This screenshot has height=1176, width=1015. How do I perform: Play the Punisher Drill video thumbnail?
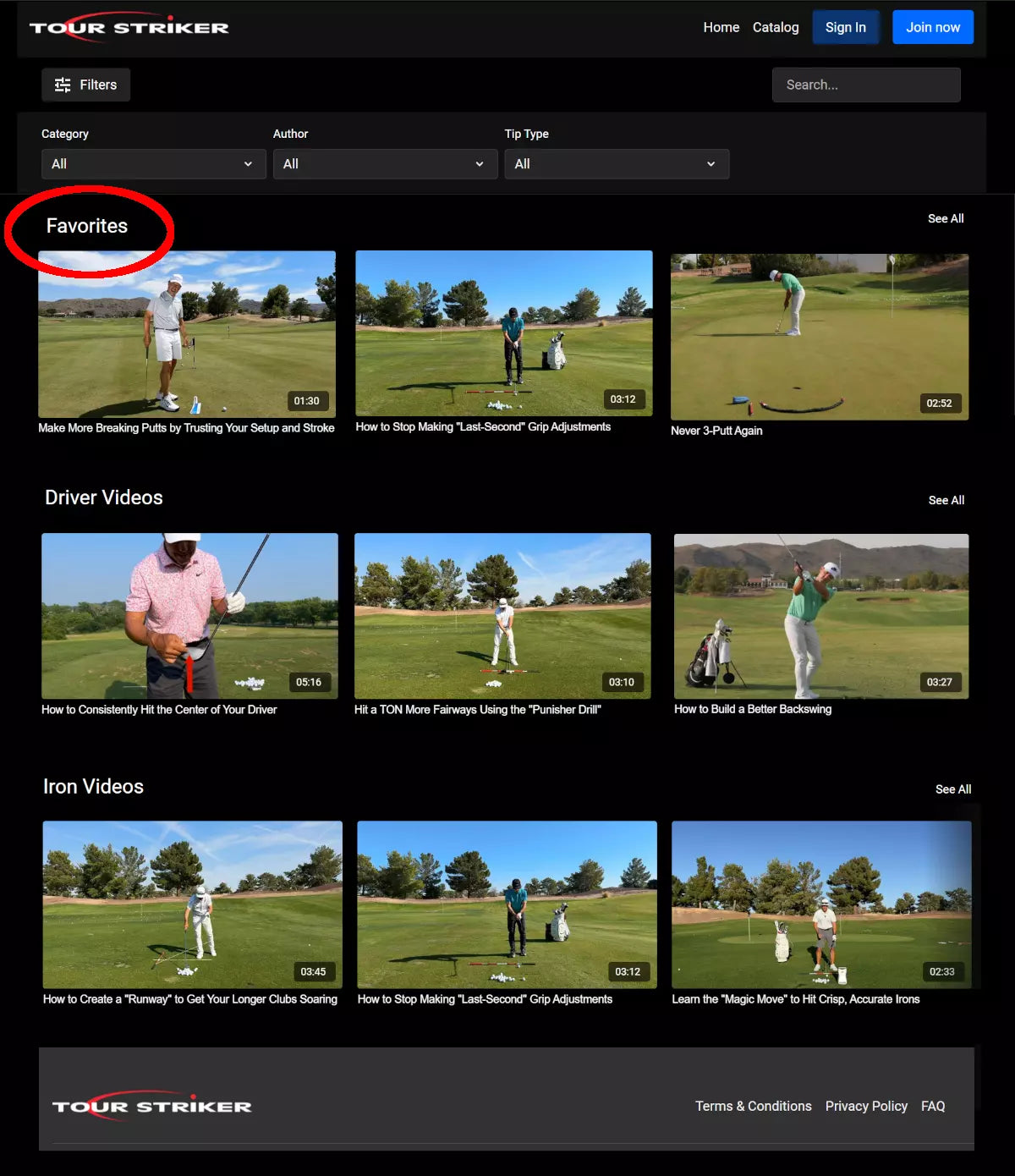coord(502,615)
